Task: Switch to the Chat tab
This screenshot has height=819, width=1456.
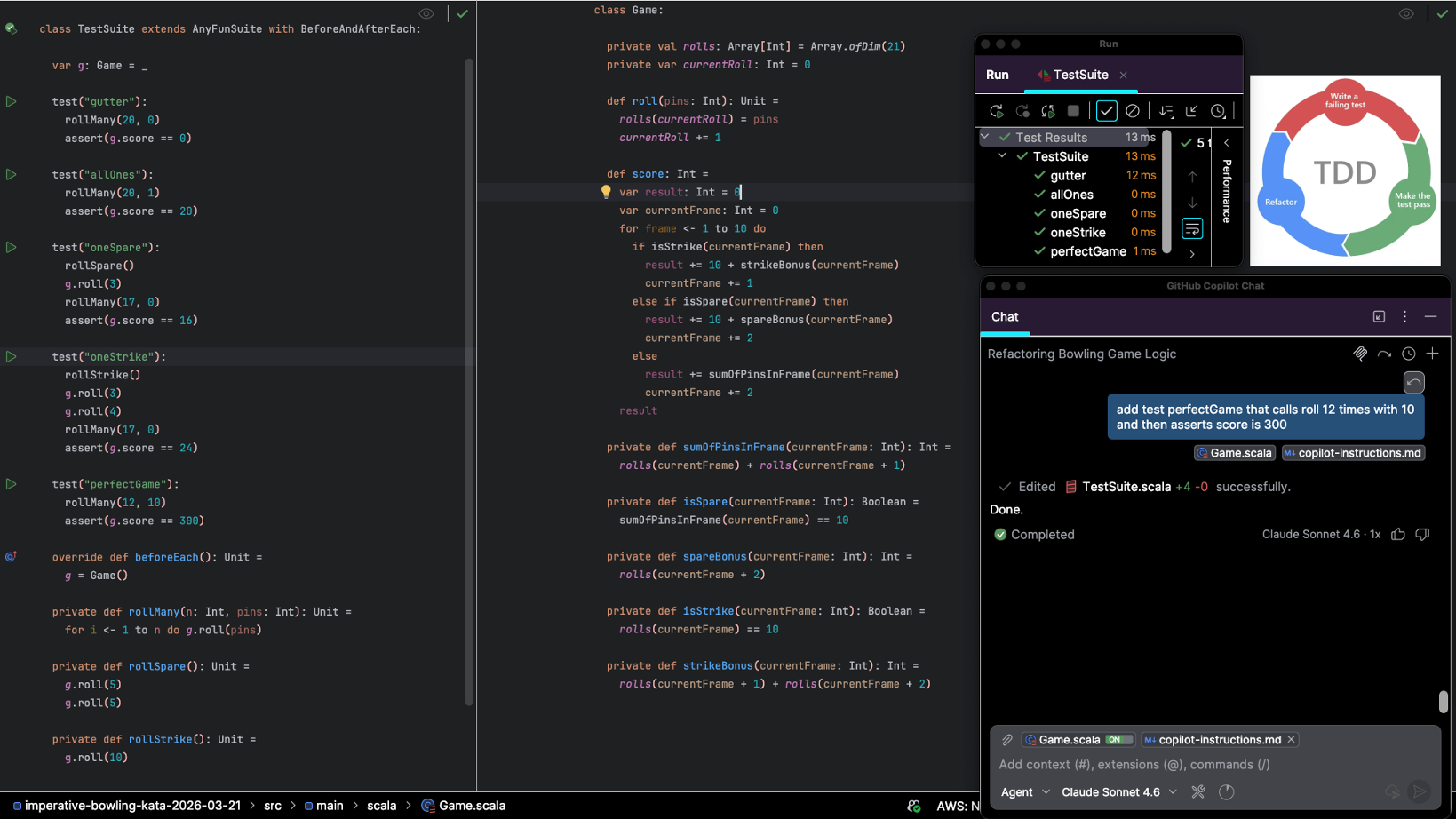Action: point(1005,317)
